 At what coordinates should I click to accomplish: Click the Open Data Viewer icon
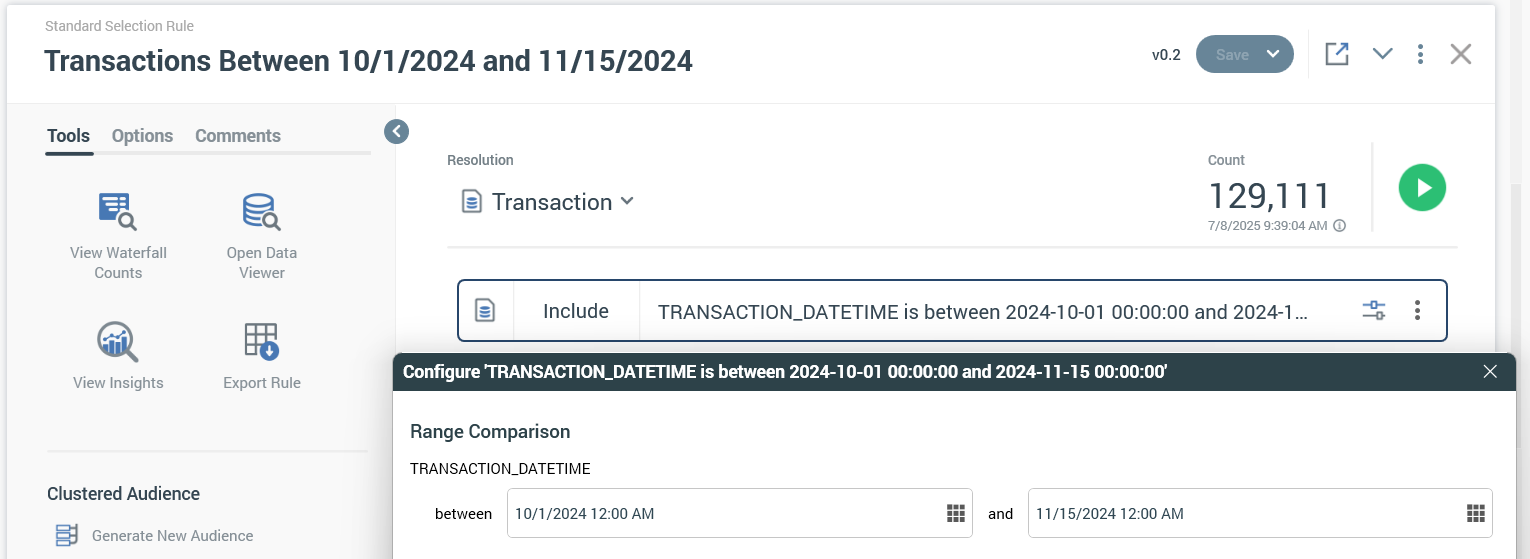coord(262,210)
